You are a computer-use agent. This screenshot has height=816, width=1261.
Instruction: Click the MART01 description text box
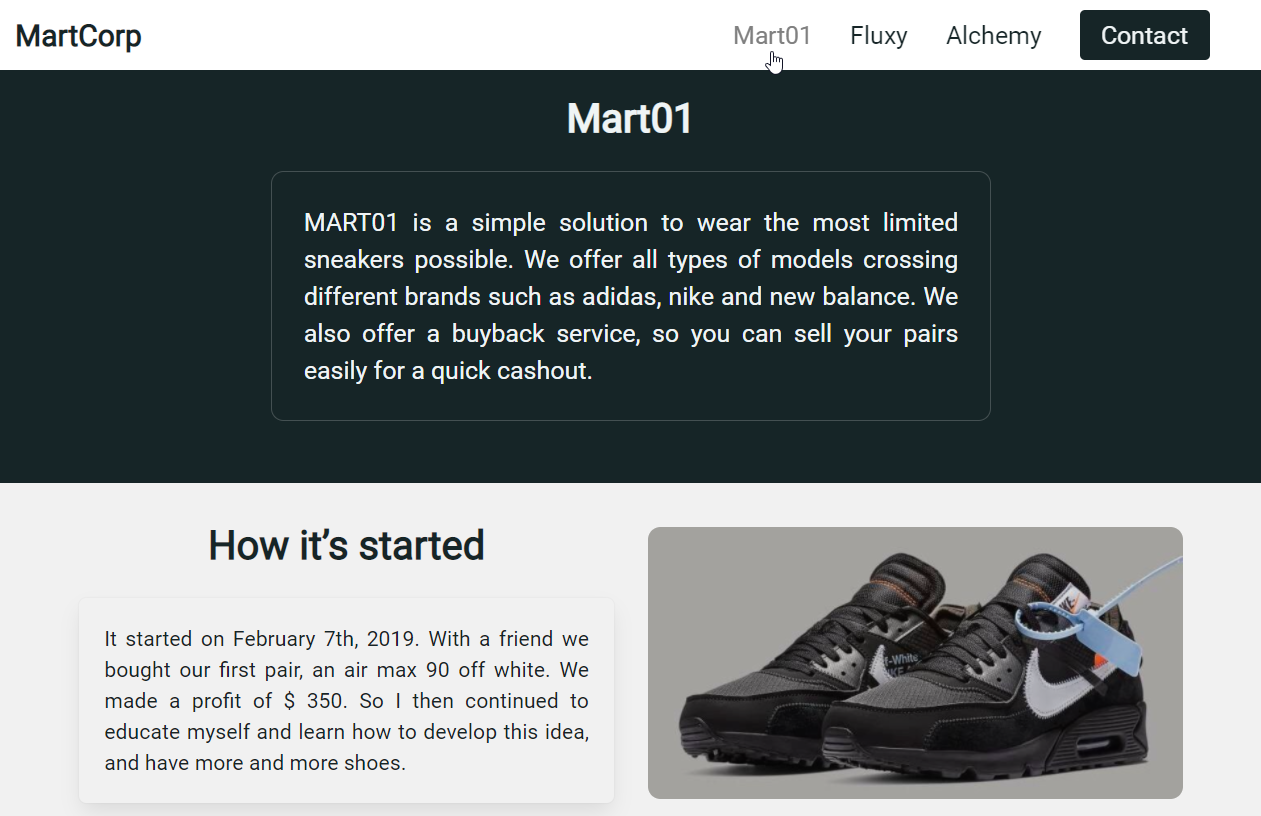[630, 296]
